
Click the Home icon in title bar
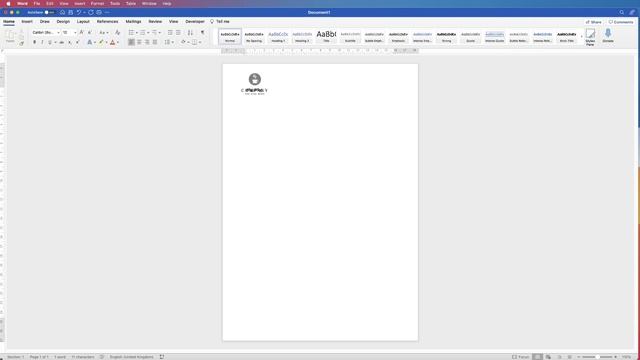coord(62,12)
